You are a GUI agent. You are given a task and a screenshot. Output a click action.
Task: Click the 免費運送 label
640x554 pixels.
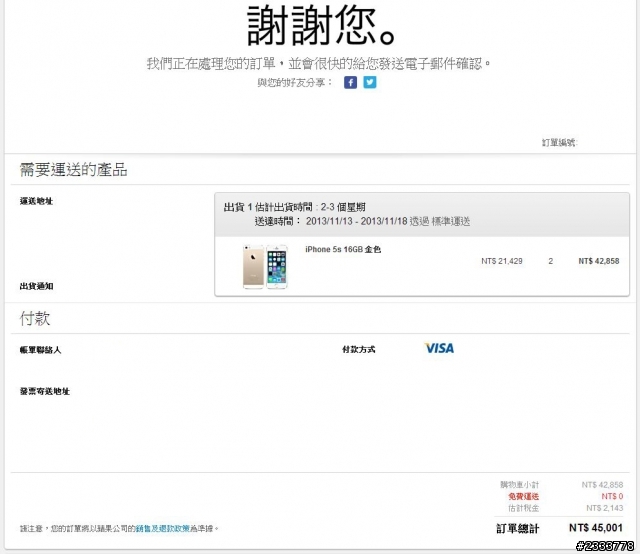tap(523, 496)
